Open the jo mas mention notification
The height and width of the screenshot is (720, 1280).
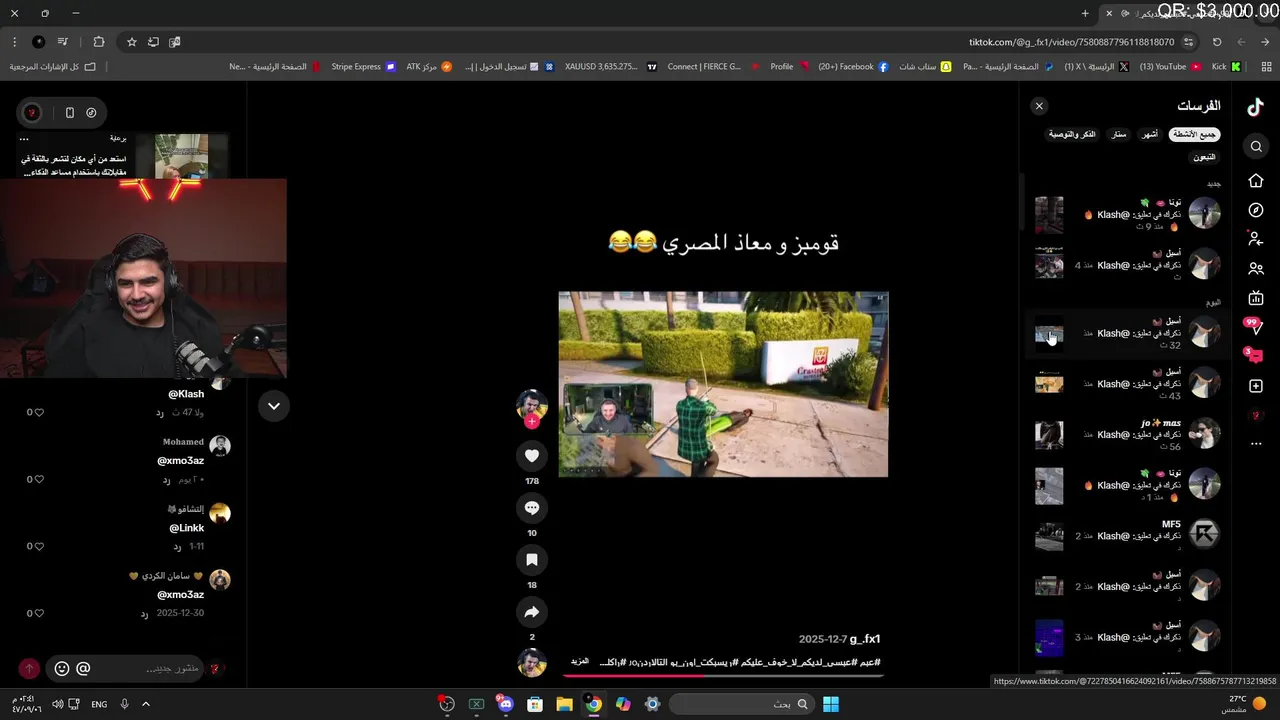[x=1128, y=434]
